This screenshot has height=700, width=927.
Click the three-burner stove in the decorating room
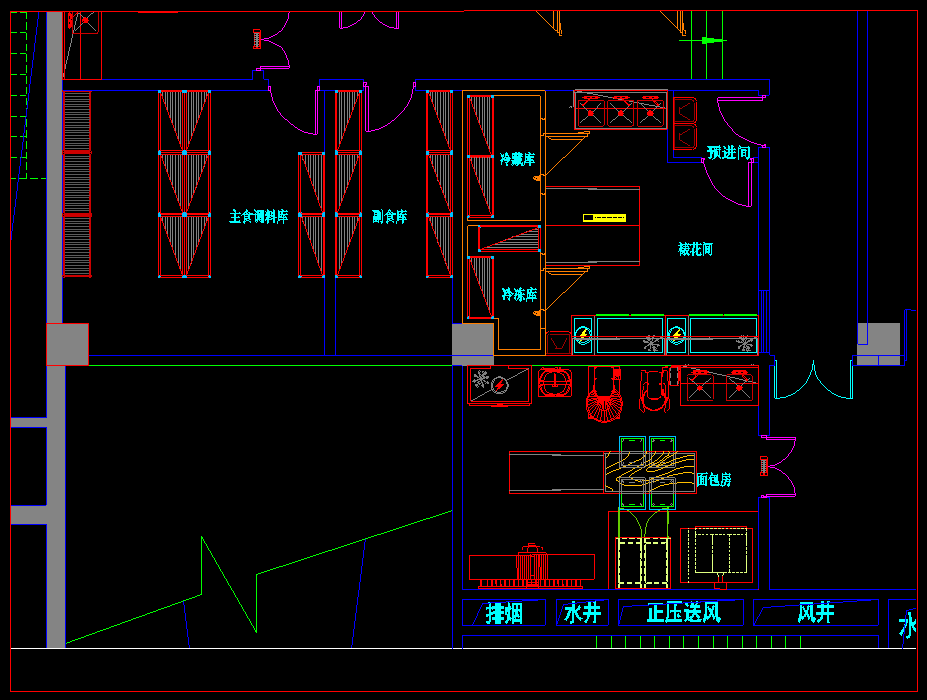point(621,110)
